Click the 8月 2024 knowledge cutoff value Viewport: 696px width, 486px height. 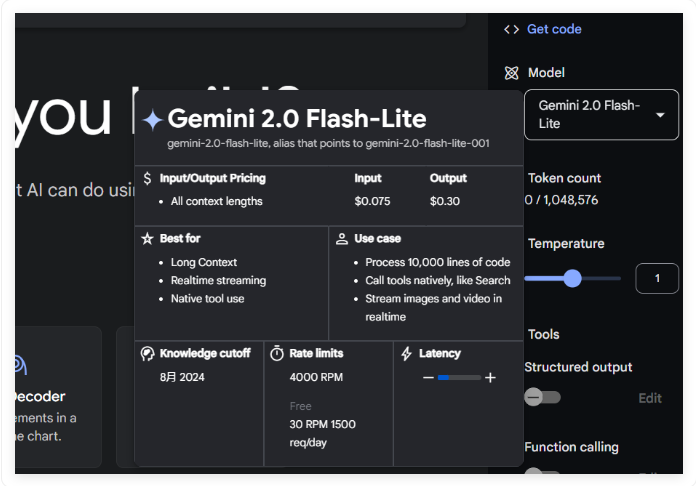point(182,377)
